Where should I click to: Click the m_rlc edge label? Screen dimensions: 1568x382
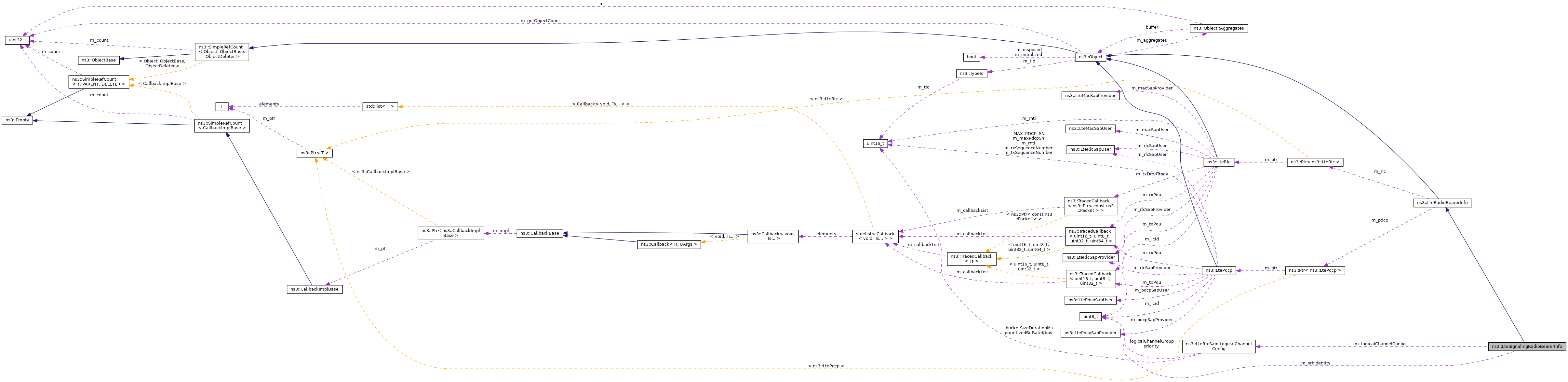(1379, 172)
